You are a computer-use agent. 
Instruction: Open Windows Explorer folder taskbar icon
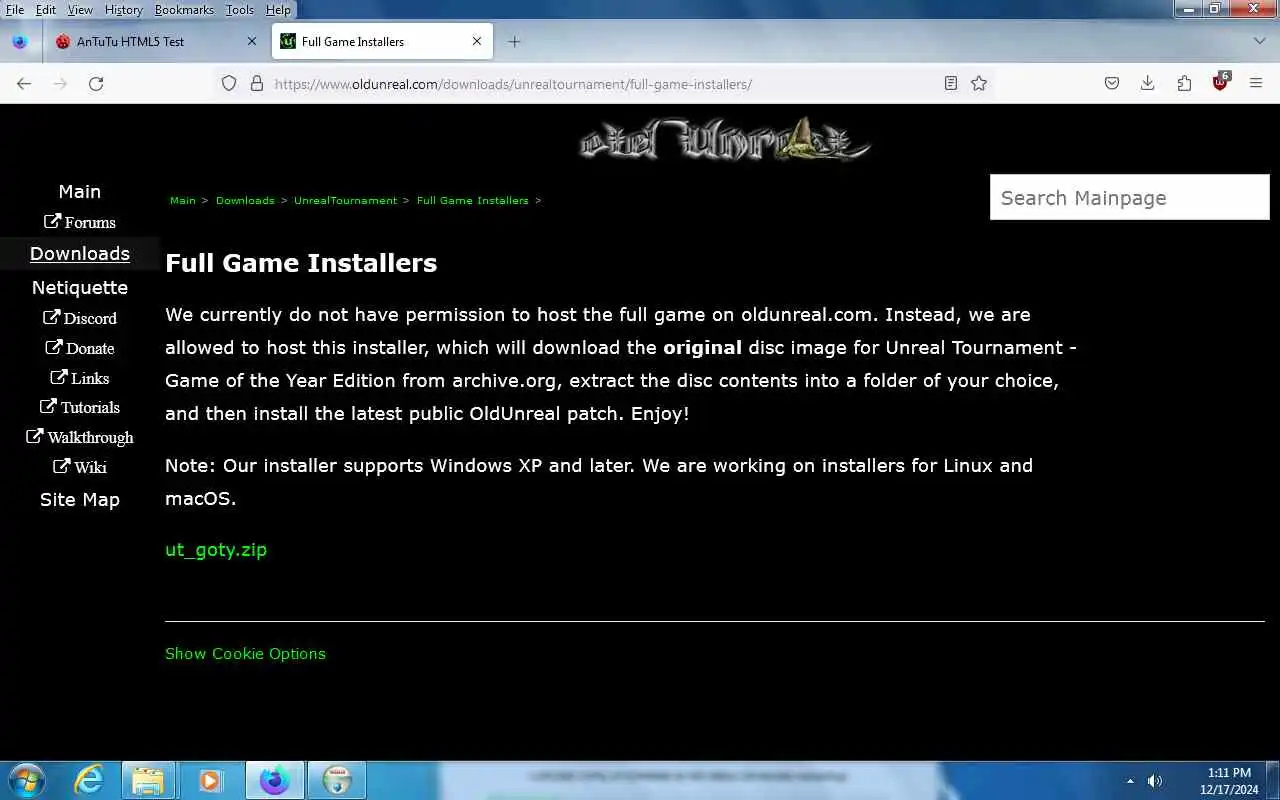coord(148,780)
